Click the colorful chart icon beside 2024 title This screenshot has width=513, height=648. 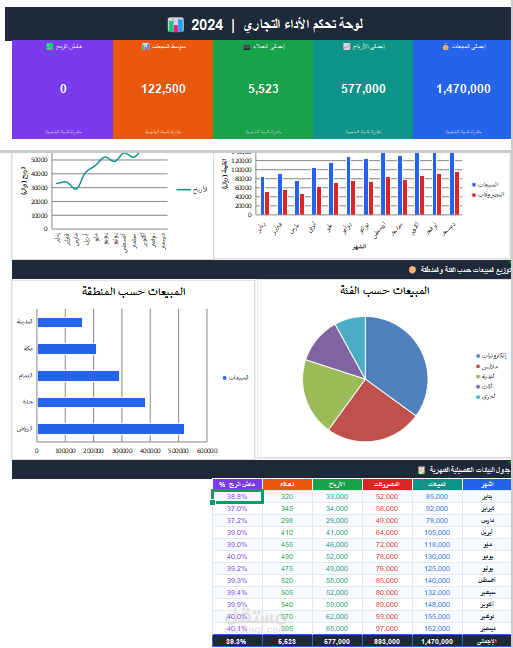(175, 25)
